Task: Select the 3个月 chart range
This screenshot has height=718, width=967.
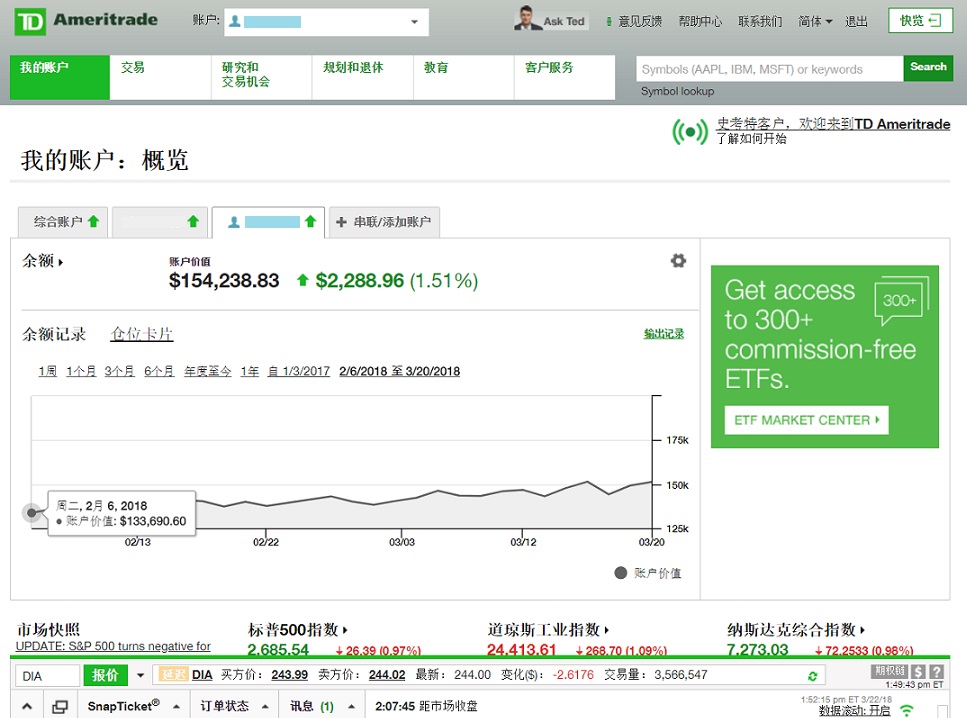Action: (x=119, y=371)
